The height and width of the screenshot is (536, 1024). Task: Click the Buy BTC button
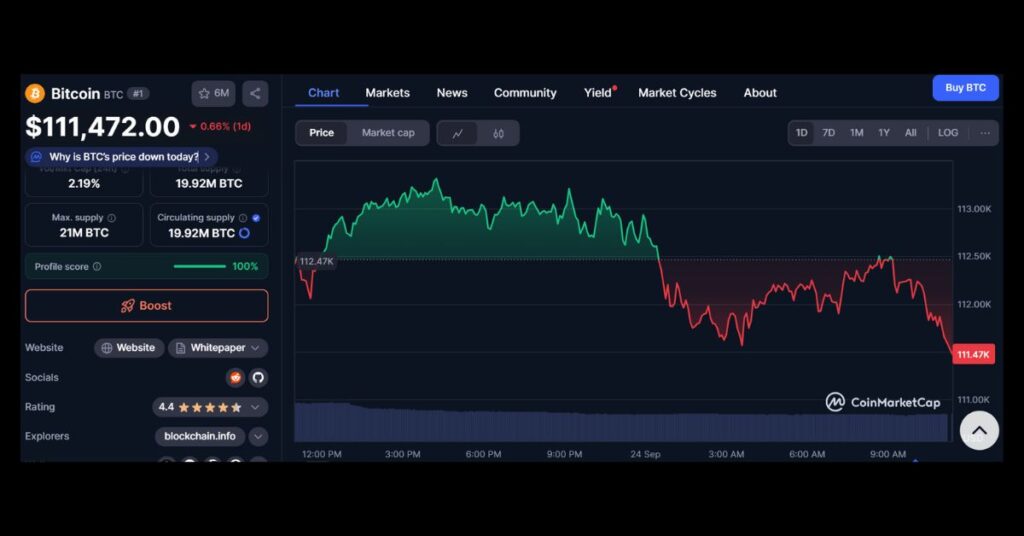click(x=965, y=88)
